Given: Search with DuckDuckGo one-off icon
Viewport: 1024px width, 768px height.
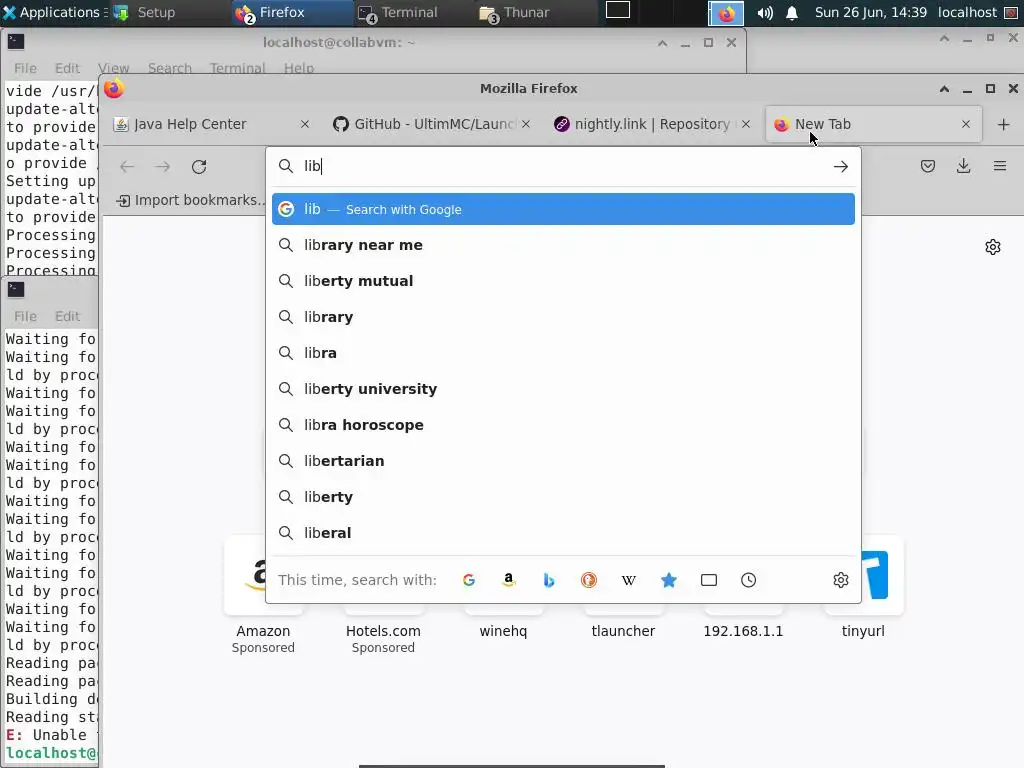Looking at the screenshot, I should [x=589, y=580].
